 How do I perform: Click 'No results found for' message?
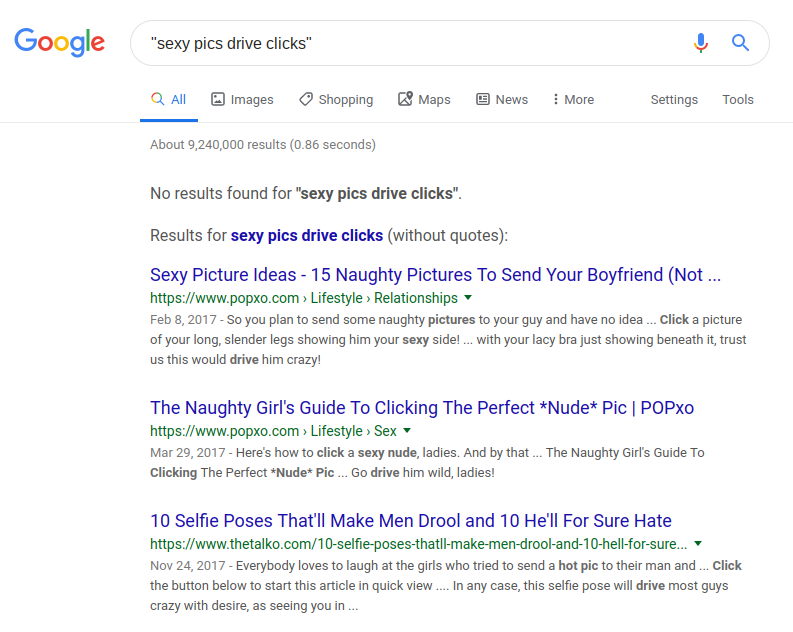305,193
